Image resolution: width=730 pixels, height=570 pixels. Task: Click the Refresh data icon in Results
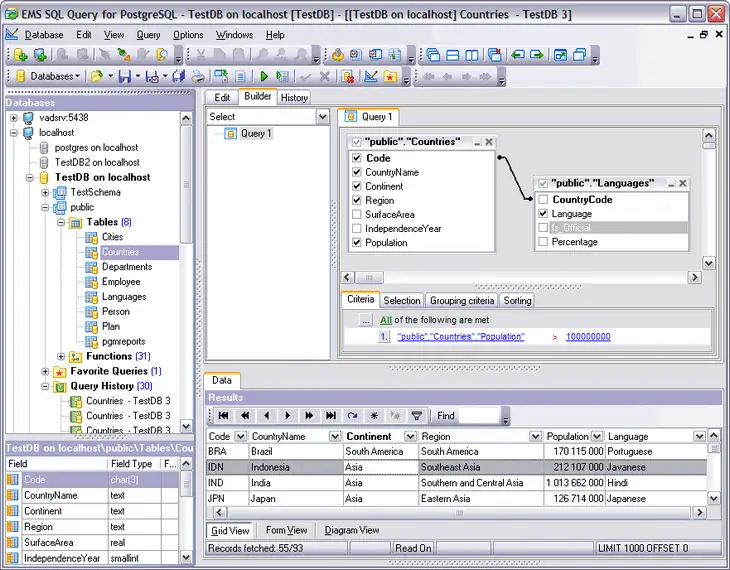pyautogui.click(x=352, y=416)
